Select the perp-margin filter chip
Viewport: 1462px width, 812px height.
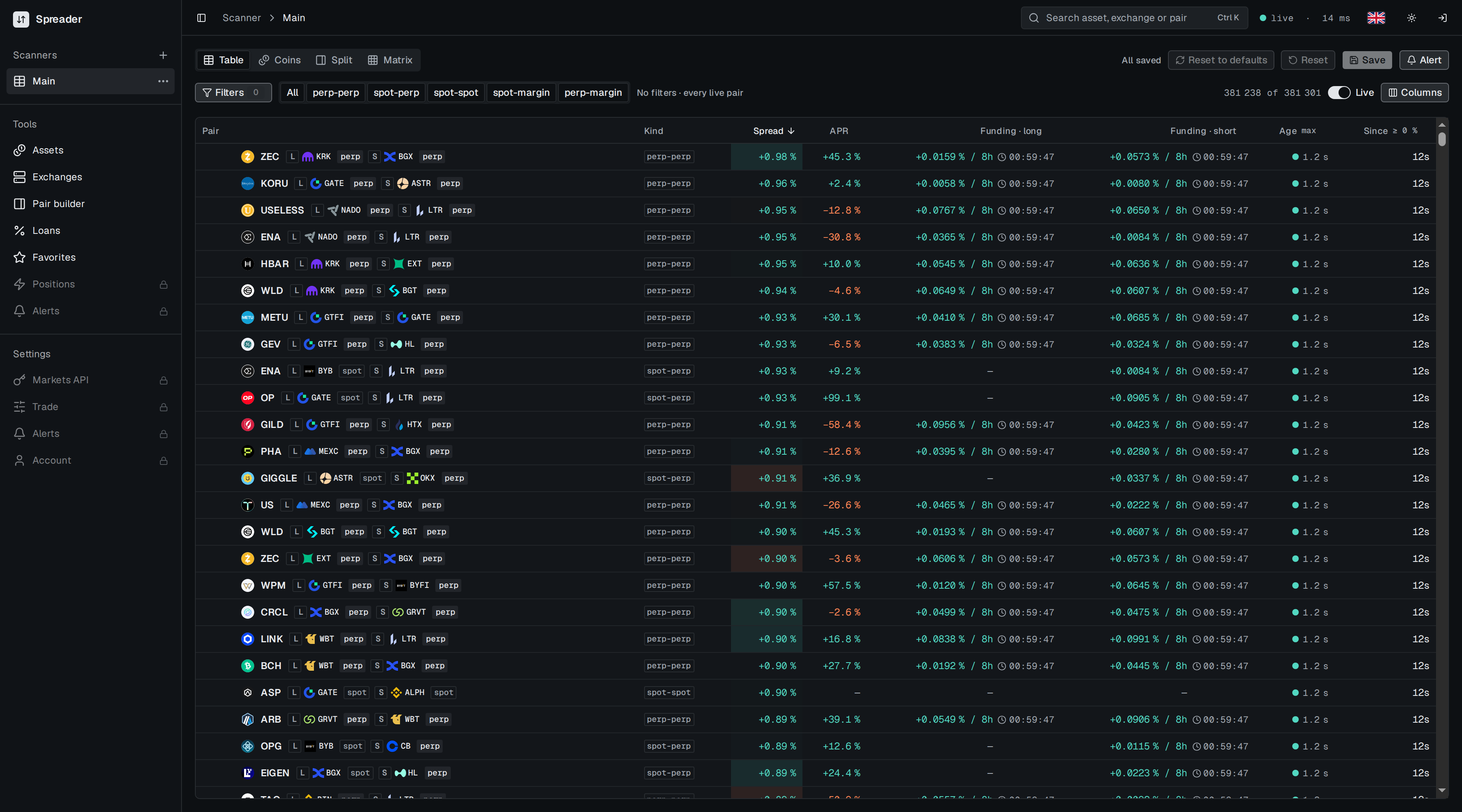click(x=593, y=93)
